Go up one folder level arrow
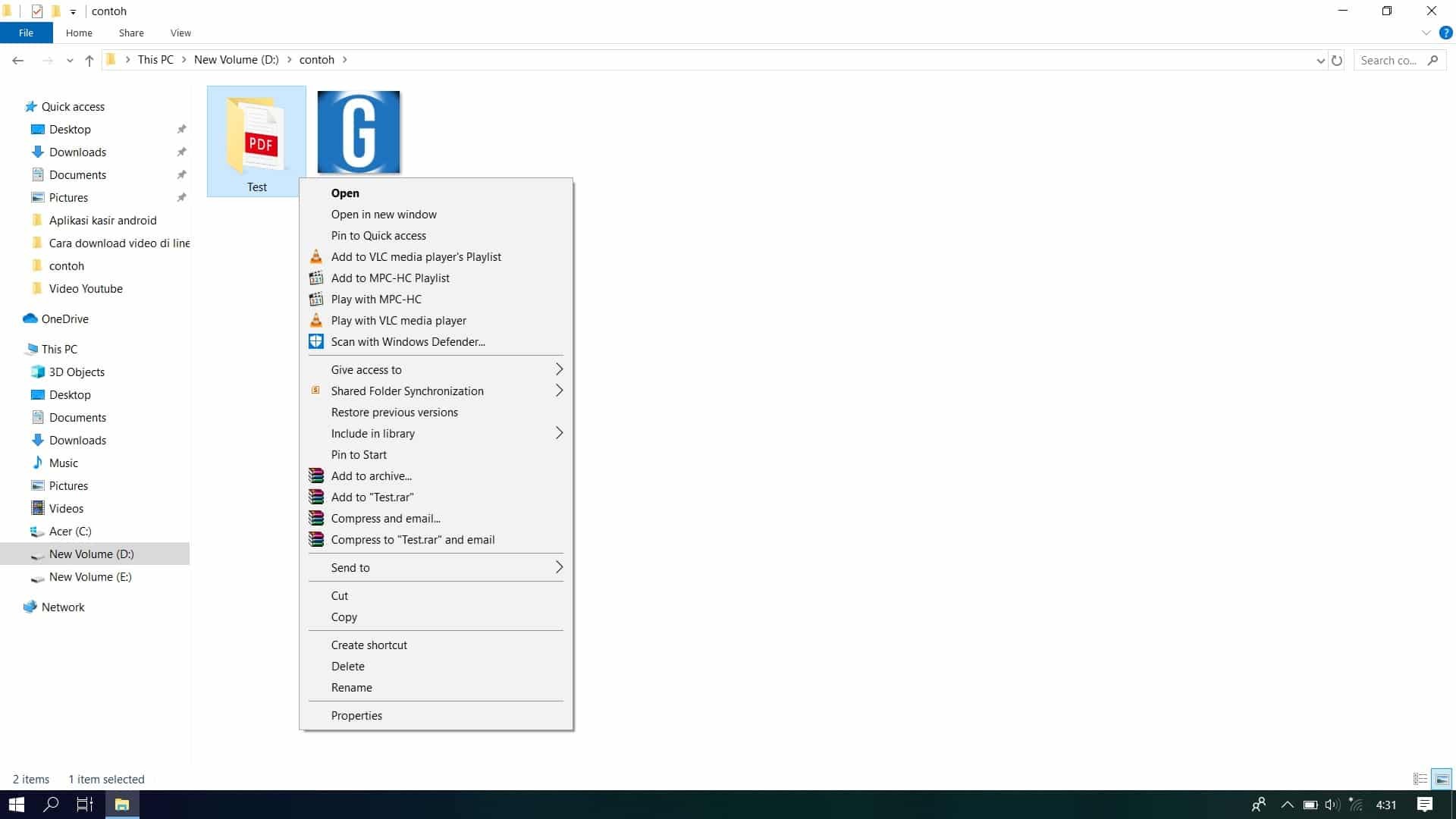The height and width of the screenshot is (819, 1456). click(x=89, y=60)
